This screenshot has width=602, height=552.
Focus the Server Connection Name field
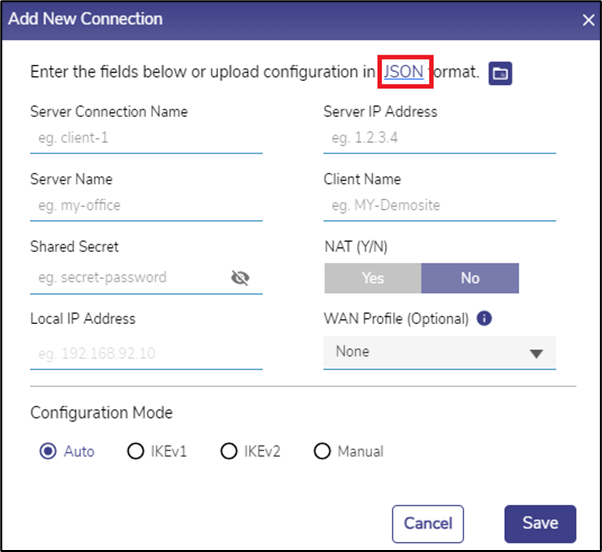[146, 138]
